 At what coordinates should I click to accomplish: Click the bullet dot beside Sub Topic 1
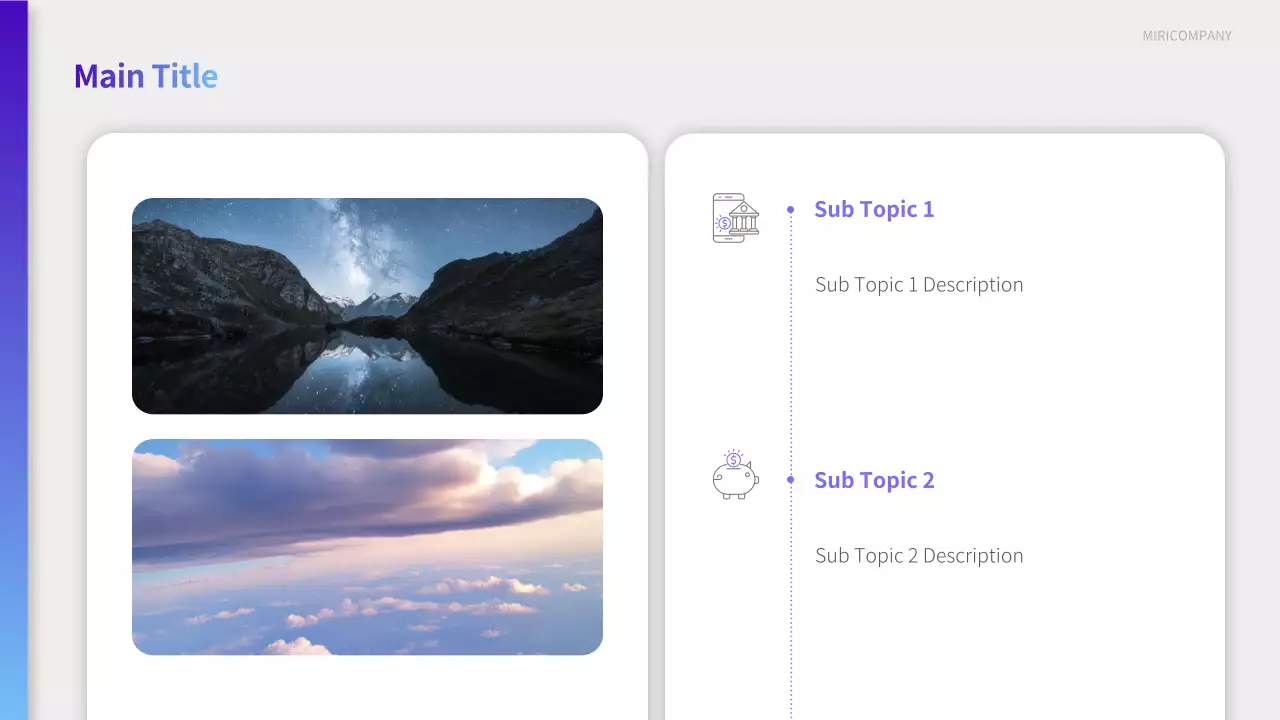coord(791,209)
